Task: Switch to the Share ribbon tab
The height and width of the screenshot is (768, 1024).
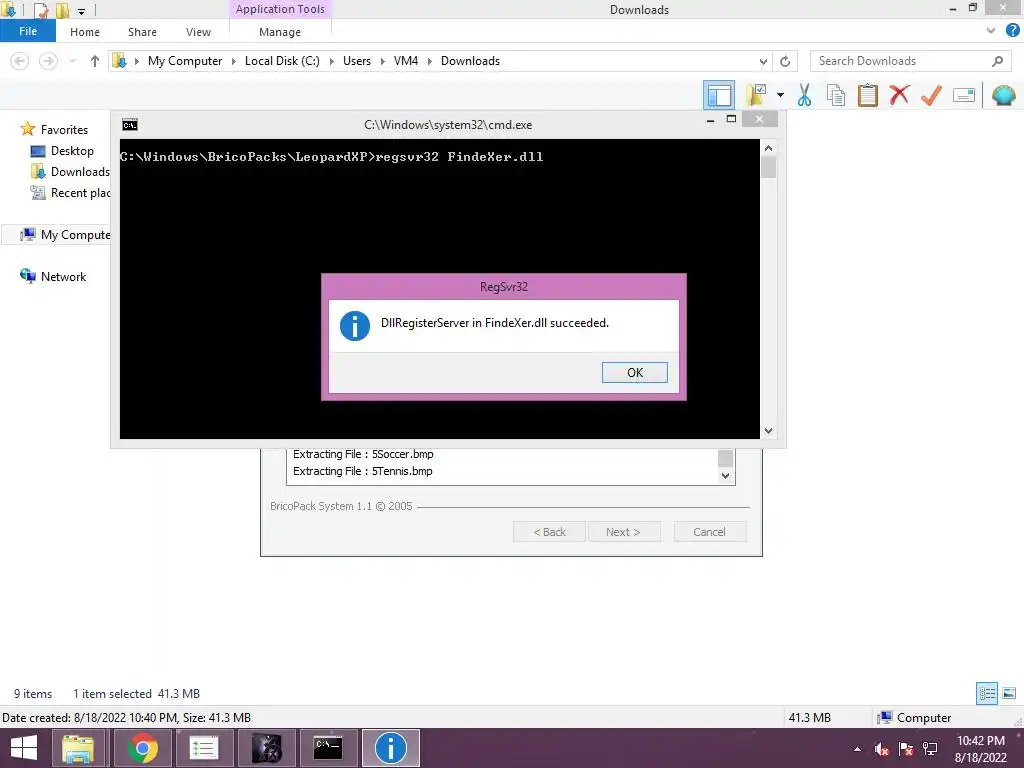Action: [142, 32]
